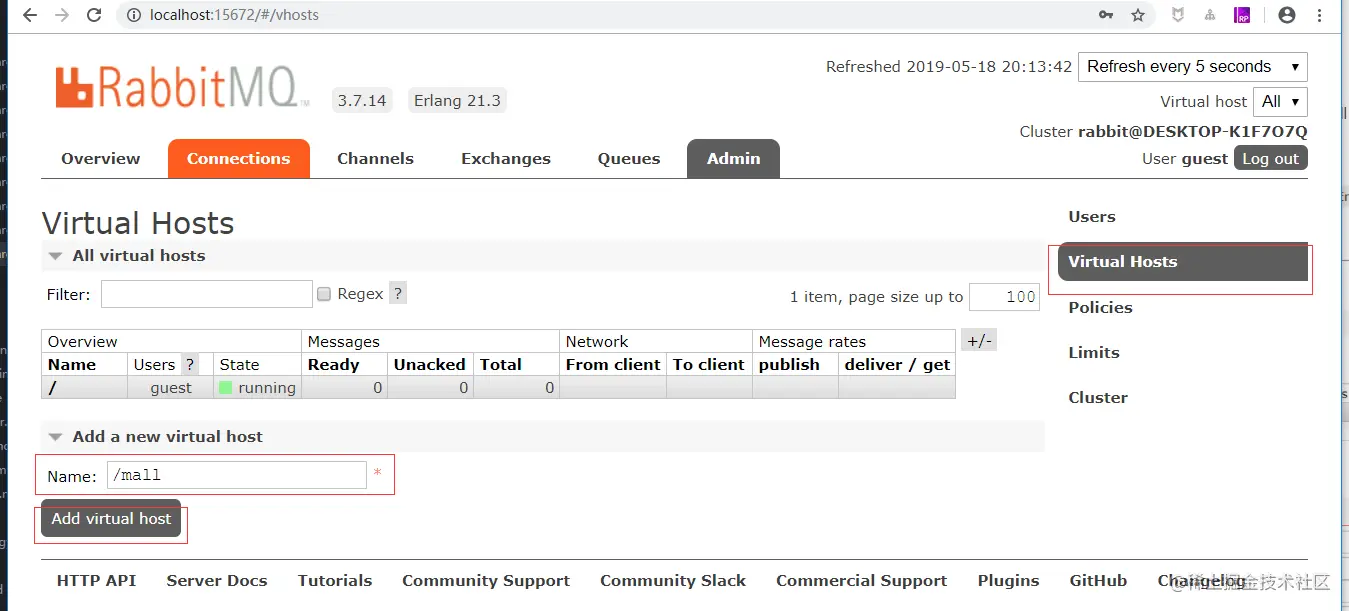This screenshot has width=1349, height=611.
Task: Click the shield extension icon
Action: point(1179,15)
